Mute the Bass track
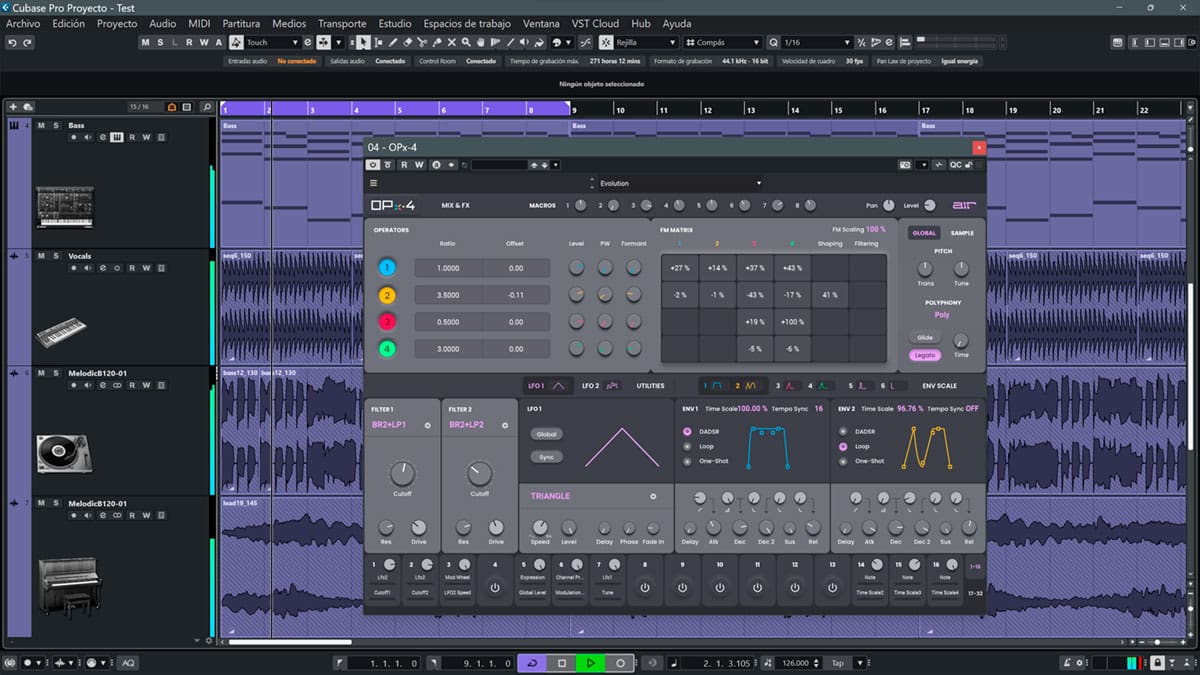This screenshot has height=675, width=1200. pyautogui.click(x=41, y=125)
